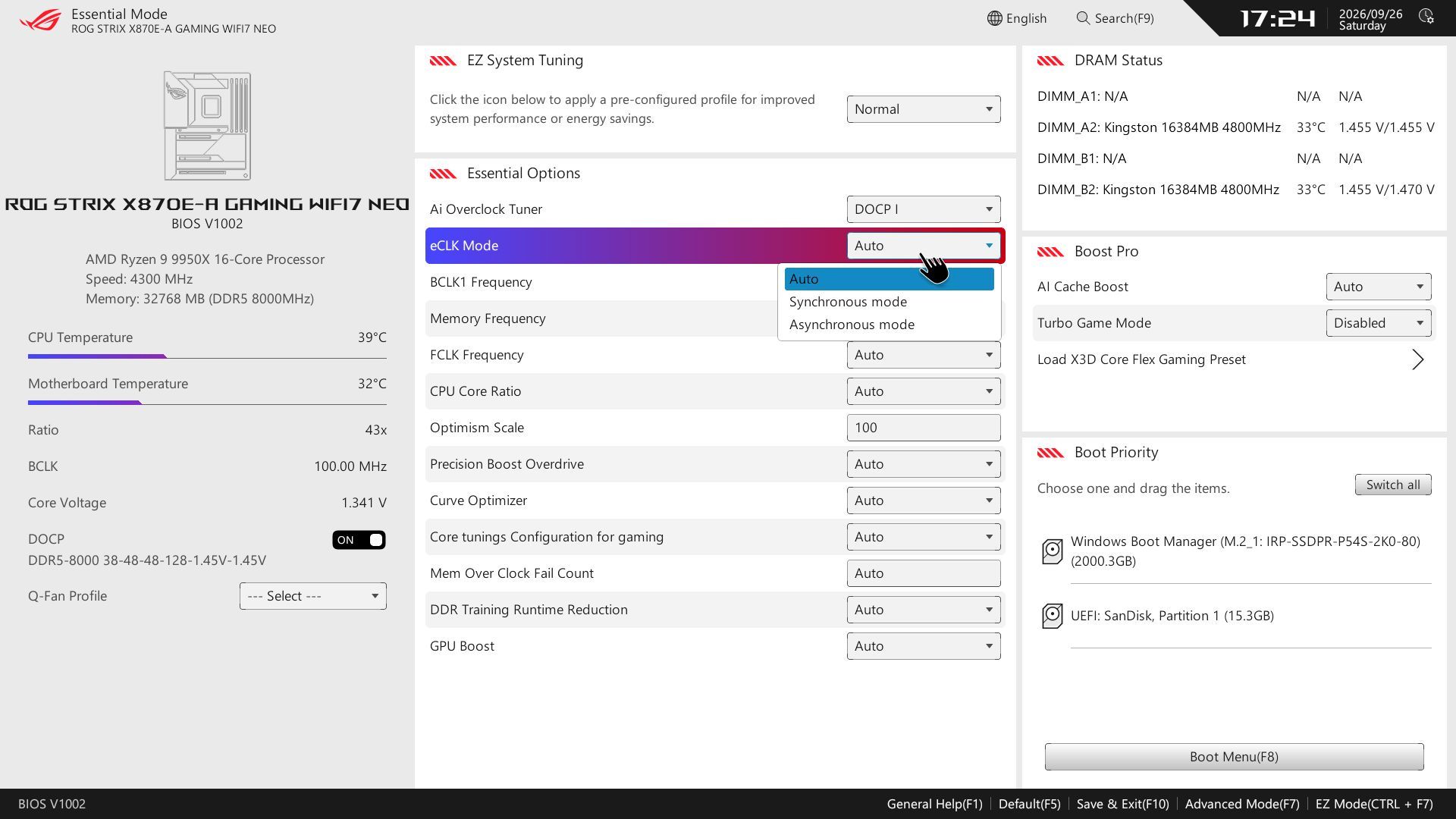Open Ai Overclock Tuner DOCP I dropdown
Screen dimensions: 1456x819
click(x=924, y=209)
